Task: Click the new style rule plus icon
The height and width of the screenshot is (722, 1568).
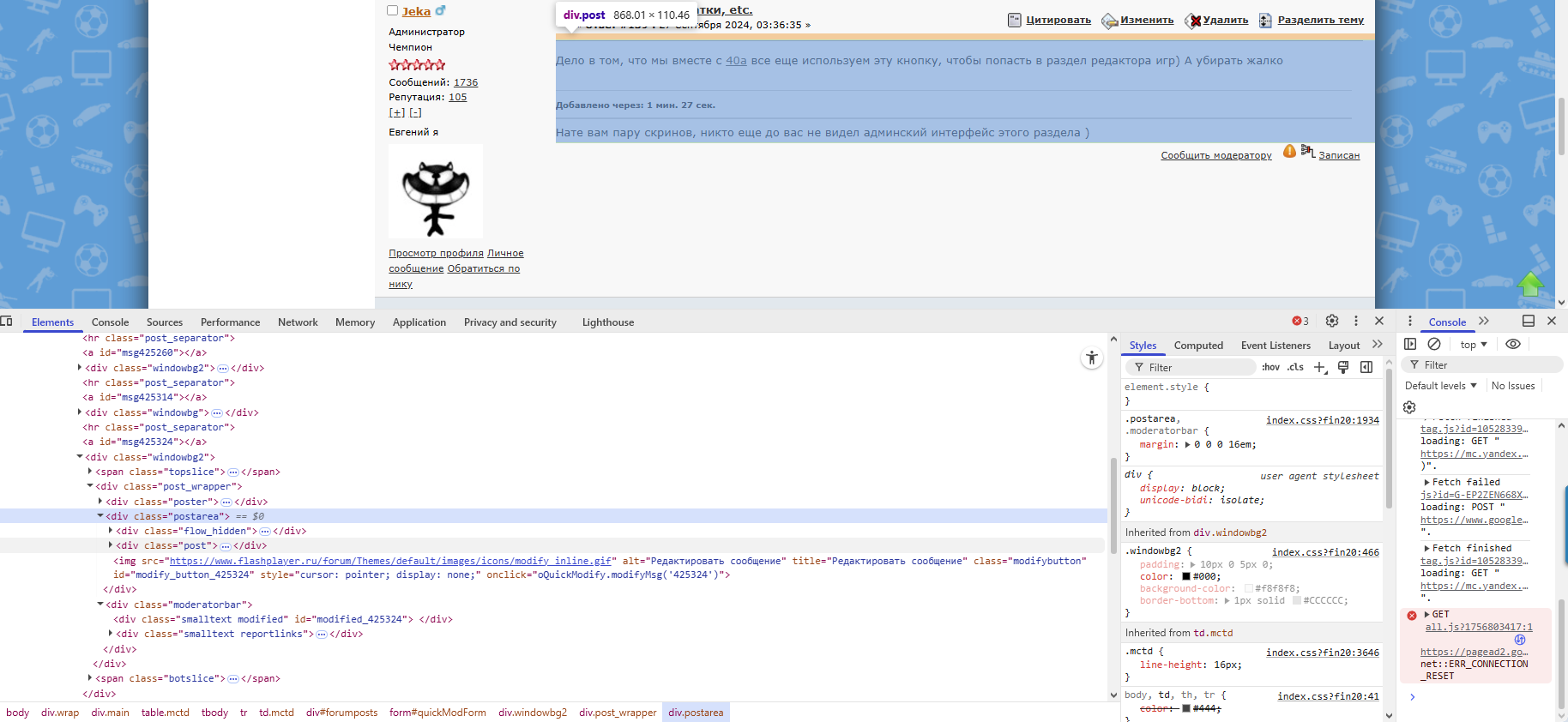Action: (x=1319, y=367)
